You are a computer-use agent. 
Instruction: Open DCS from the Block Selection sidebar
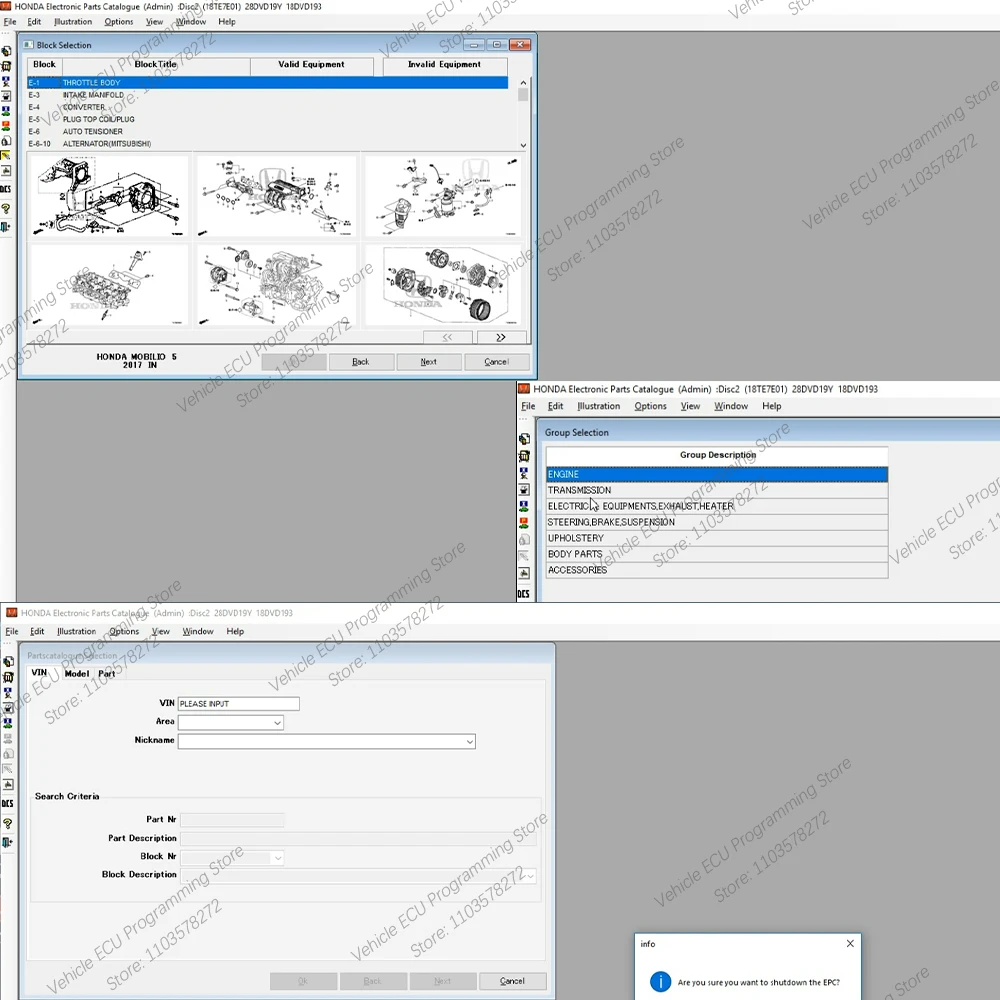tap(6, 189)
